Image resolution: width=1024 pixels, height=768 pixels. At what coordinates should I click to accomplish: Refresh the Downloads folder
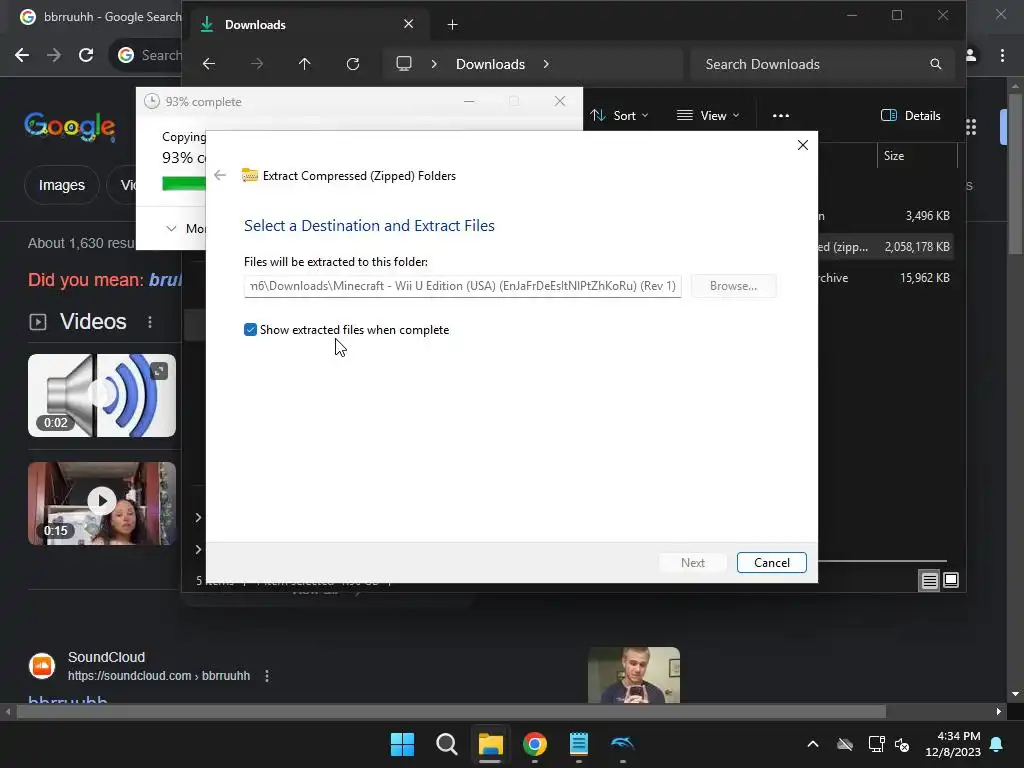(x=353, y=64)
